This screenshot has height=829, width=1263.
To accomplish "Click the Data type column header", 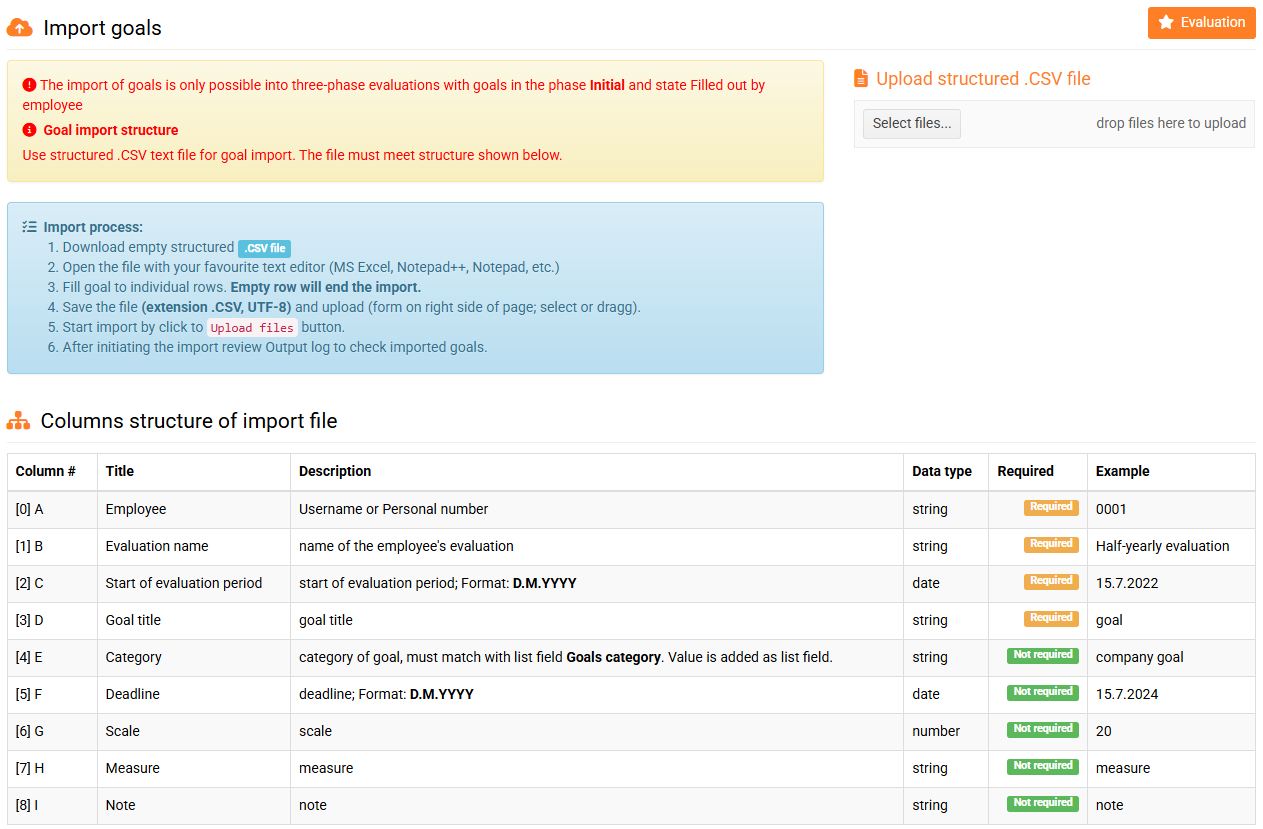I will click(x=941, y=471).
